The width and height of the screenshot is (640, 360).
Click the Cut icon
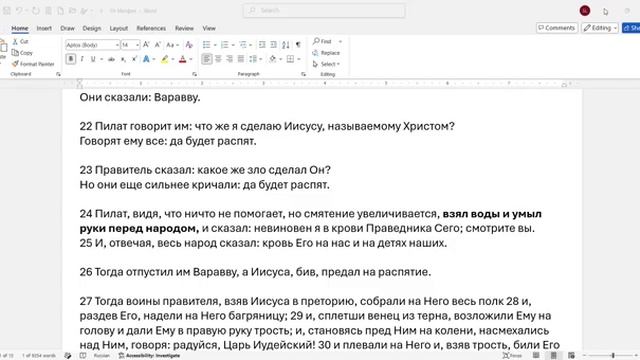click(x=20, y=42)
